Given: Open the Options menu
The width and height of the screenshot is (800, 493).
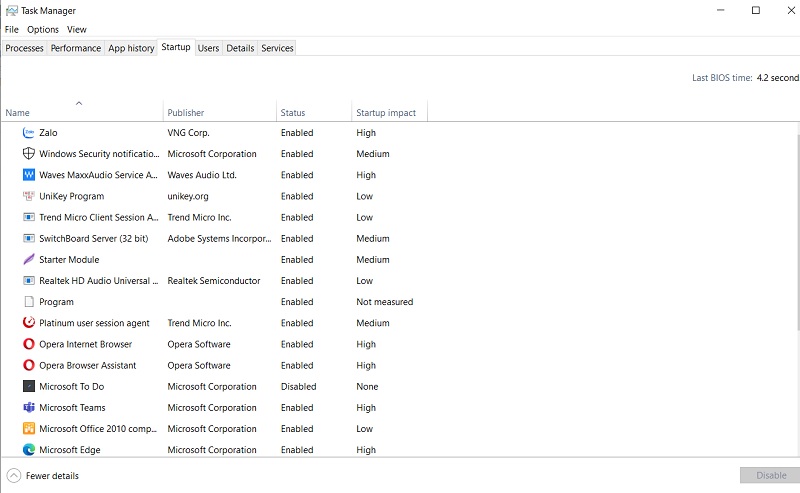Looking at the screenshot, I should tap(43, 30).
